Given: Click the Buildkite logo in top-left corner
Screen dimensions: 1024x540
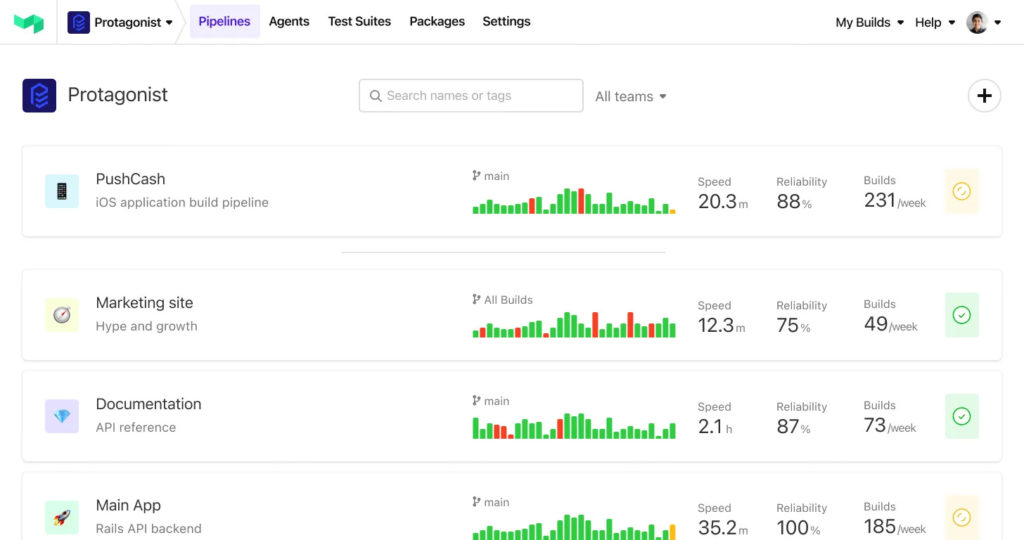Looking at the screenshot, I should pos(29,22).
